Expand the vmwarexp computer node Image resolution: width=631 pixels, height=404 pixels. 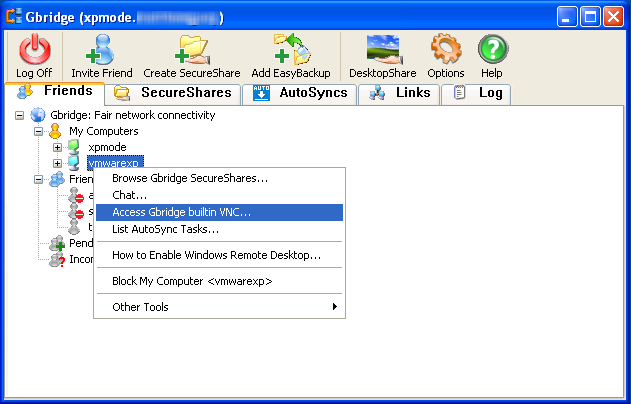tap(57, 163)
